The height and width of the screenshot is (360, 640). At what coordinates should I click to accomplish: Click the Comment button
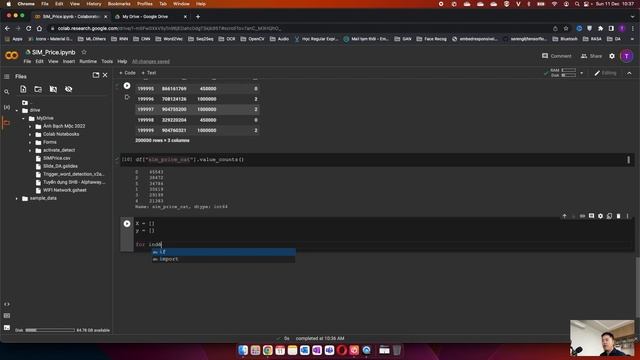click(556, 56)
